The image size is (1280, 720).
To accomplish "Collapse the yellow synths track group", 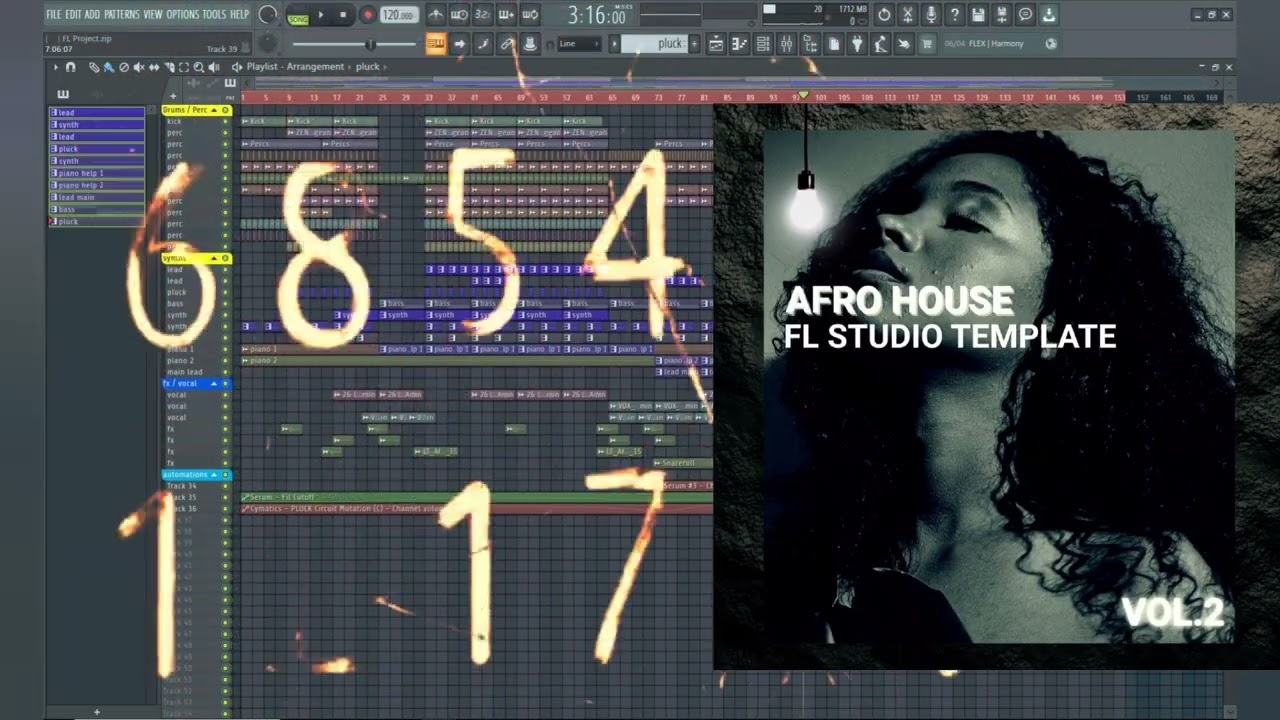I will [213, 258].
